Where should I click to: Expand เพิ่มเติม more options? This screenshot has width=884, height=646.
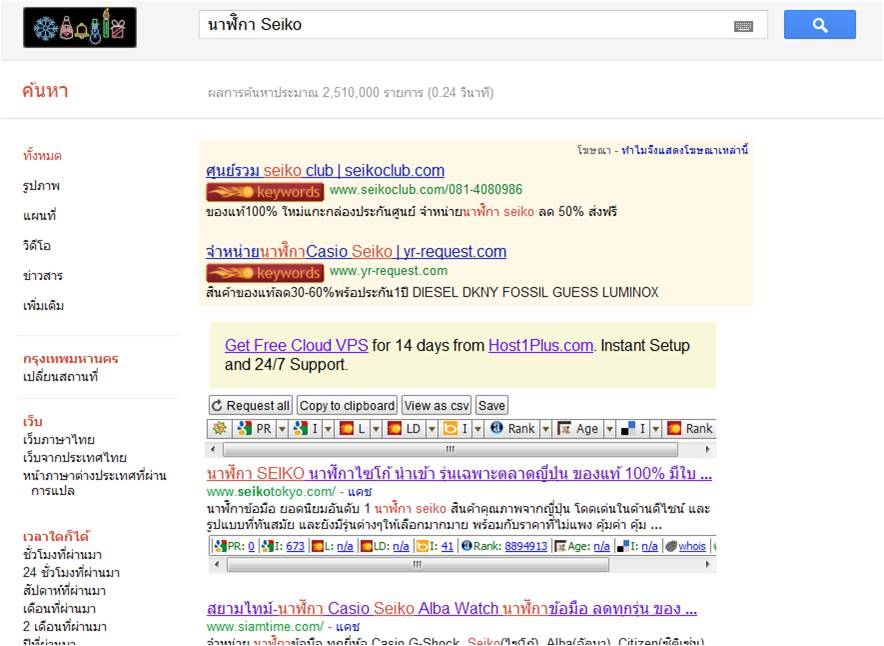click(x=43, y=306)
